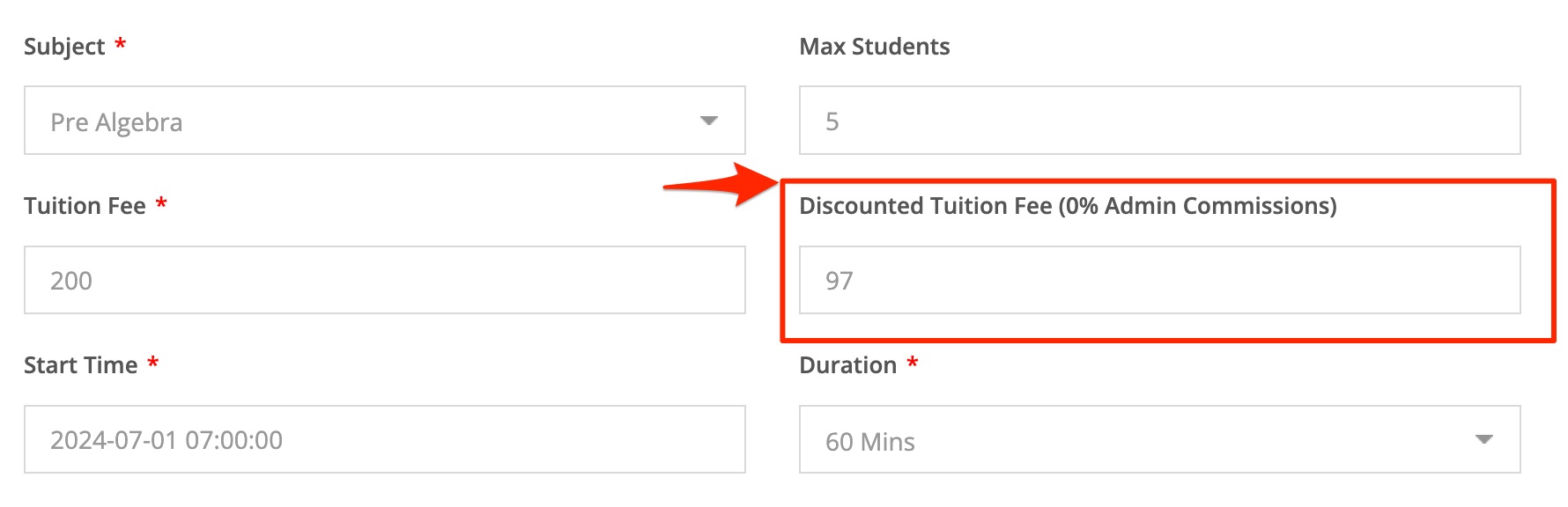Click the Tuition Fee label text

pos(85,206)
